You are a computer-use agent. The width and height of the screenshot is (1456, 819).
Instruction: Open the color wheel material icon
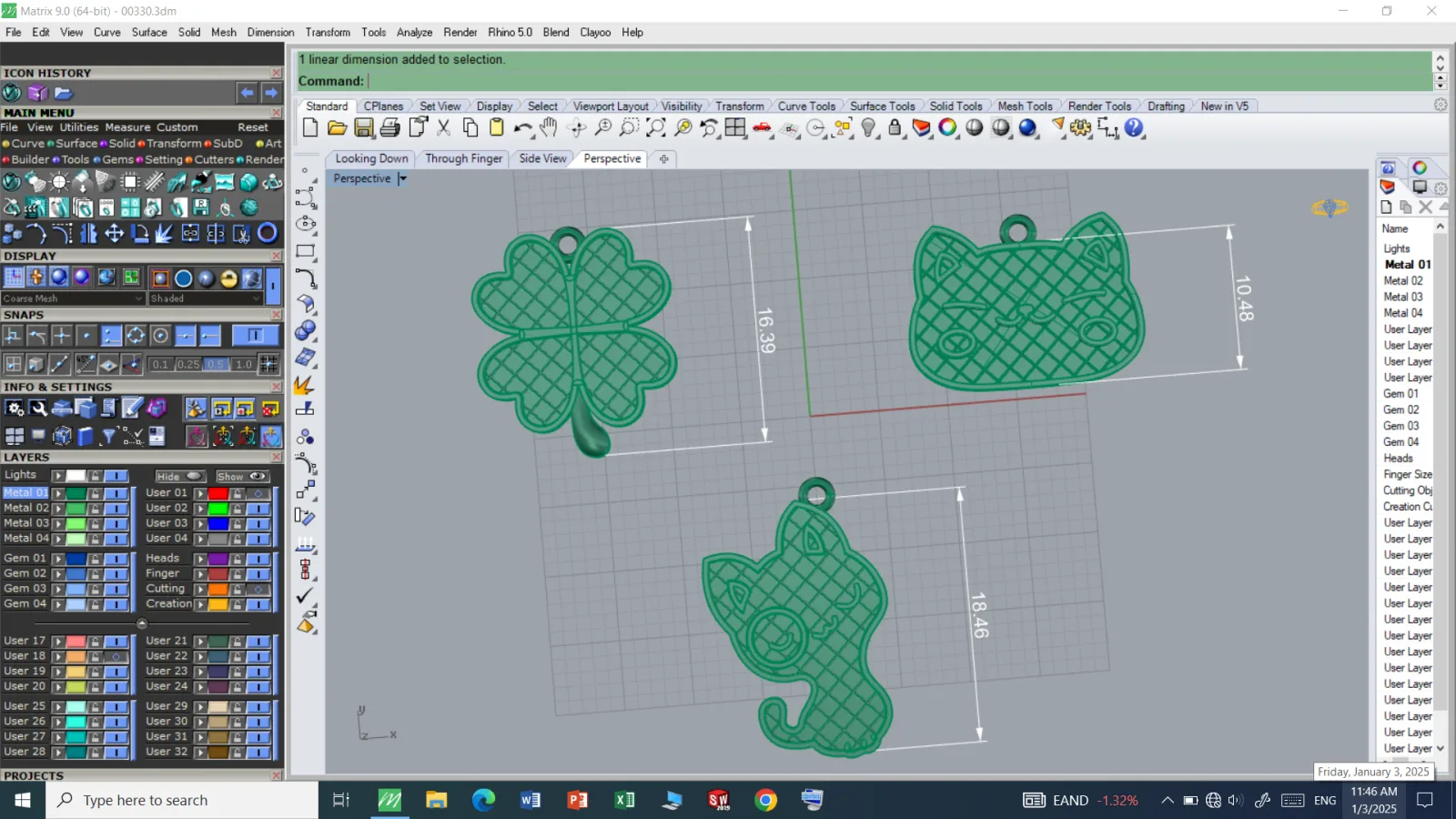pyautogui.click(x=948, y=128)
